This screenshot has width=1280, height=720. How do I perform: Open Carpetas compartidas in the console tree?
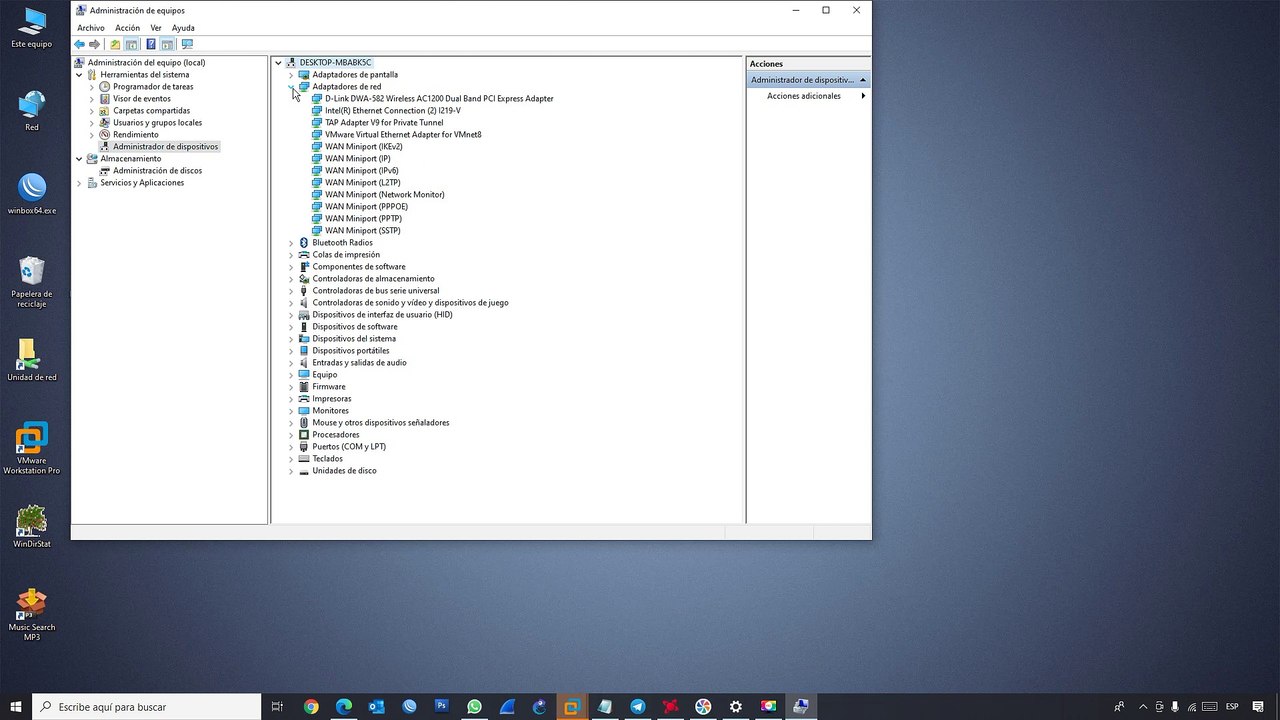click(x=151, y=111)
